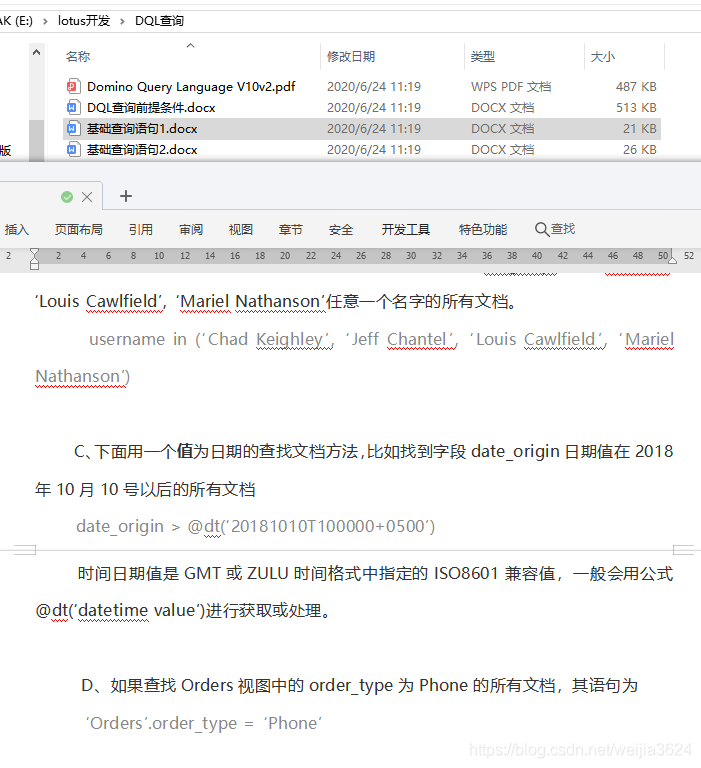
Task: Sort files by the 类型 column header
Action: [x=483, y=57]
